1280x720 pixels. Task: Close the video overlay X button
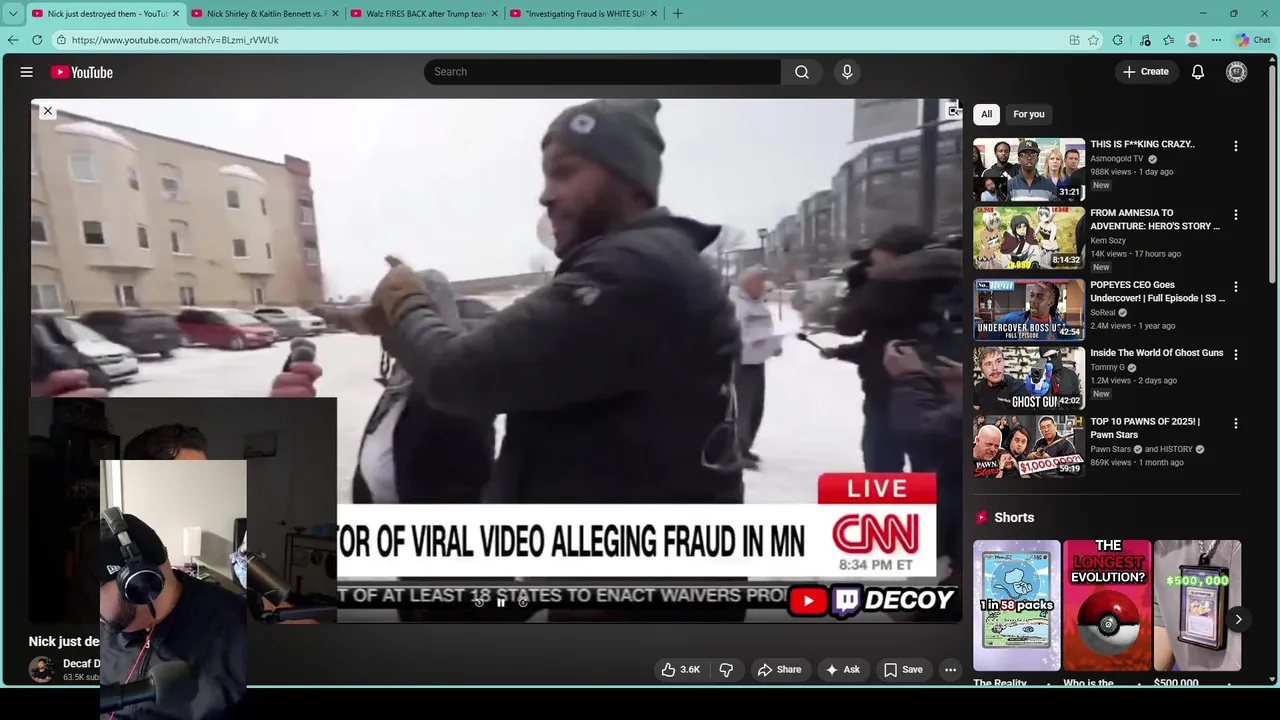pyautogui.click(x=47, y=111)
